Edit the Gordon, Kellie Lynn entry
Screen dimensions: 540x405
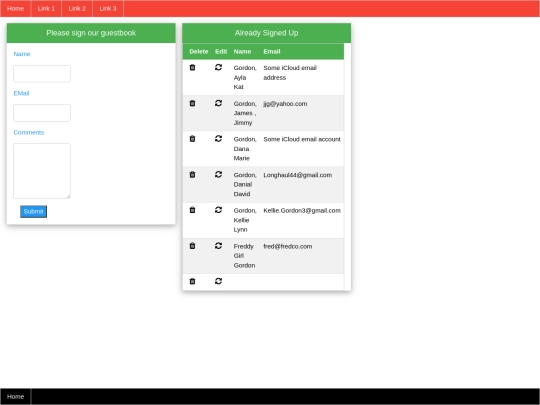pyautogui.click(x=218, y=210)
